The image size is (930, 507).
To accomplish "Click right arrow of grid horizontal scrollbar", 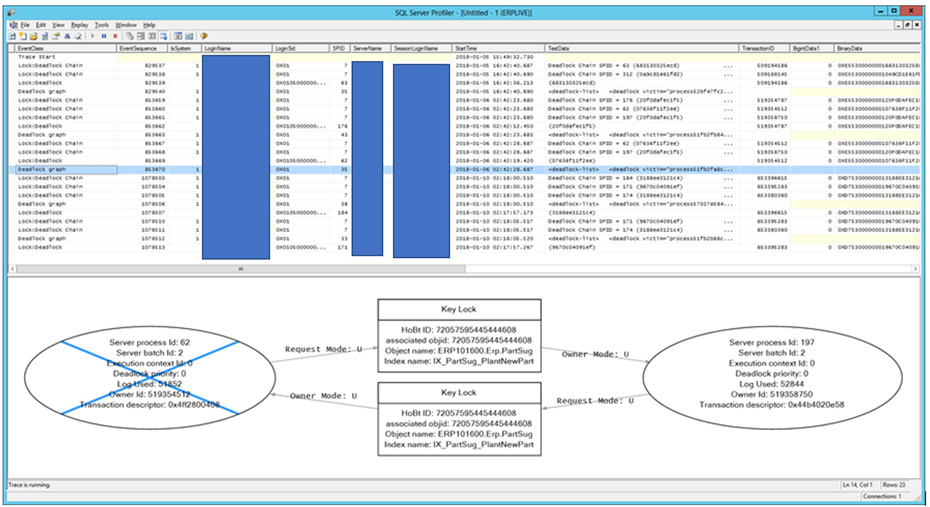I will (x=916, y=269).
